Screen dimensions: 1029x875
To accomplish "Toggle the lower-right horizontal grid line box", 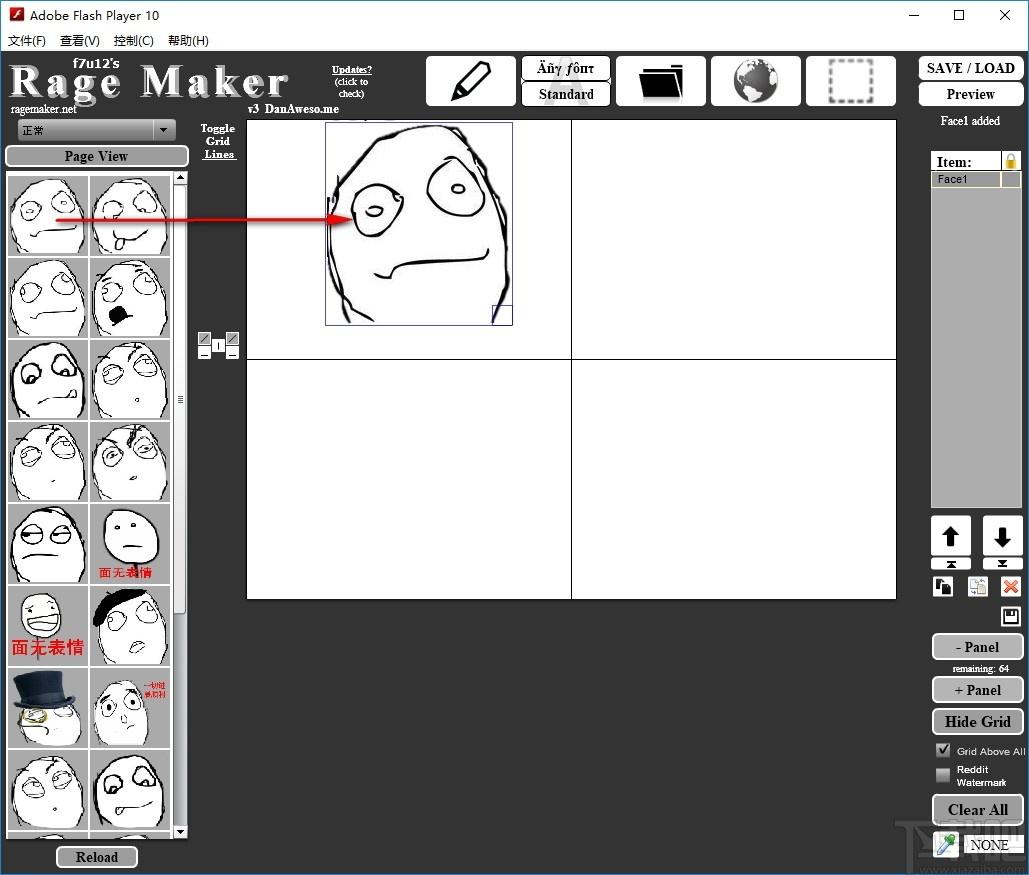I will pyautogui.click(x=232, y=353).
